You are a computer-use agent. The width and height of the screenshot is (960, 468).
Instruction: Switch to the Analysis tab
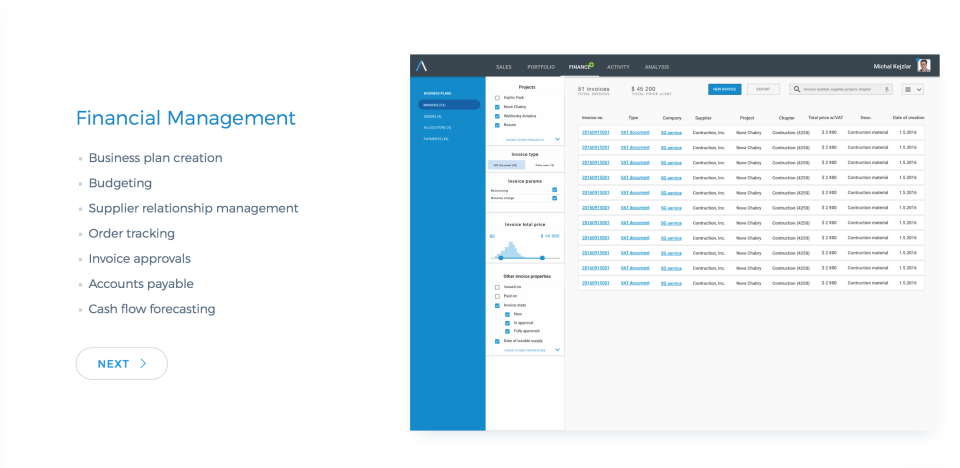[657, 67]
